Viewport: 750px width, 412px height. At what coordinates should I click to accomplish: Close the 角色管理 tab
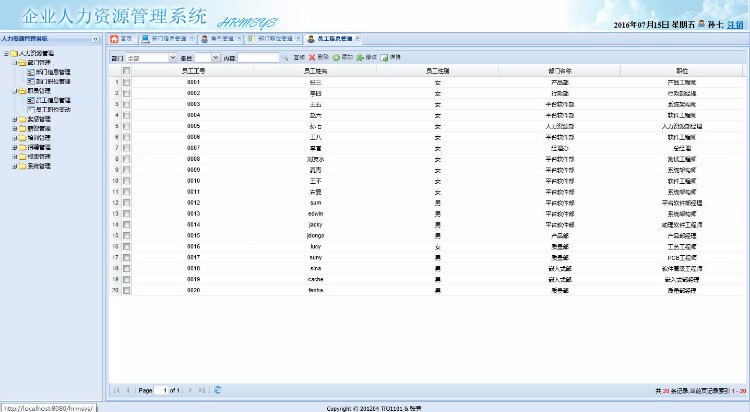click(239, 39)
